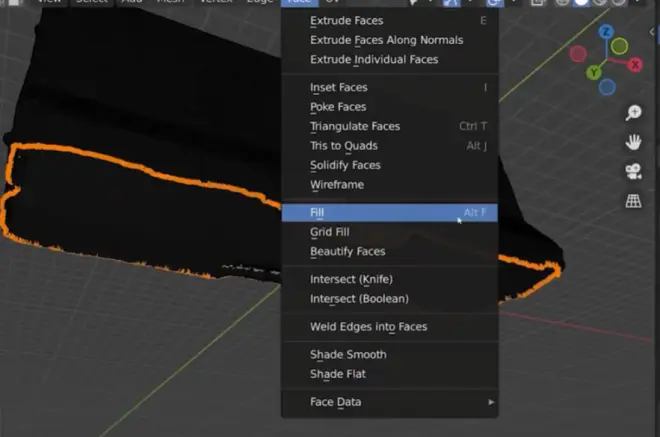Select Extrude Faces Along Normals

(x=390, y=40)
